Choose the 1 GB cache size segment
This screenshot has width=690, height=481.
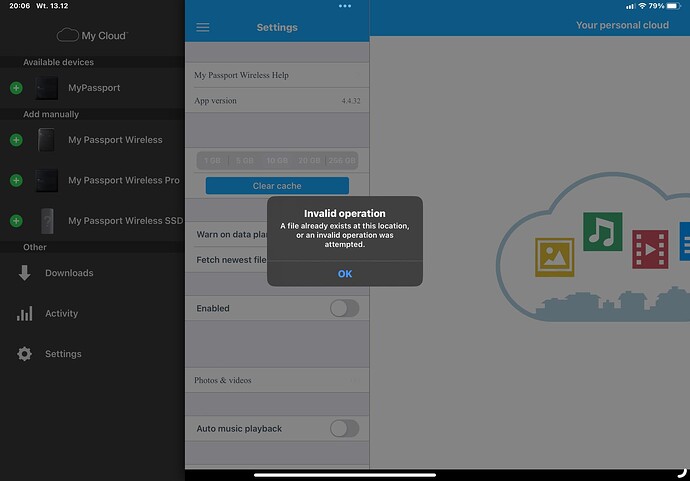[212, 161]
